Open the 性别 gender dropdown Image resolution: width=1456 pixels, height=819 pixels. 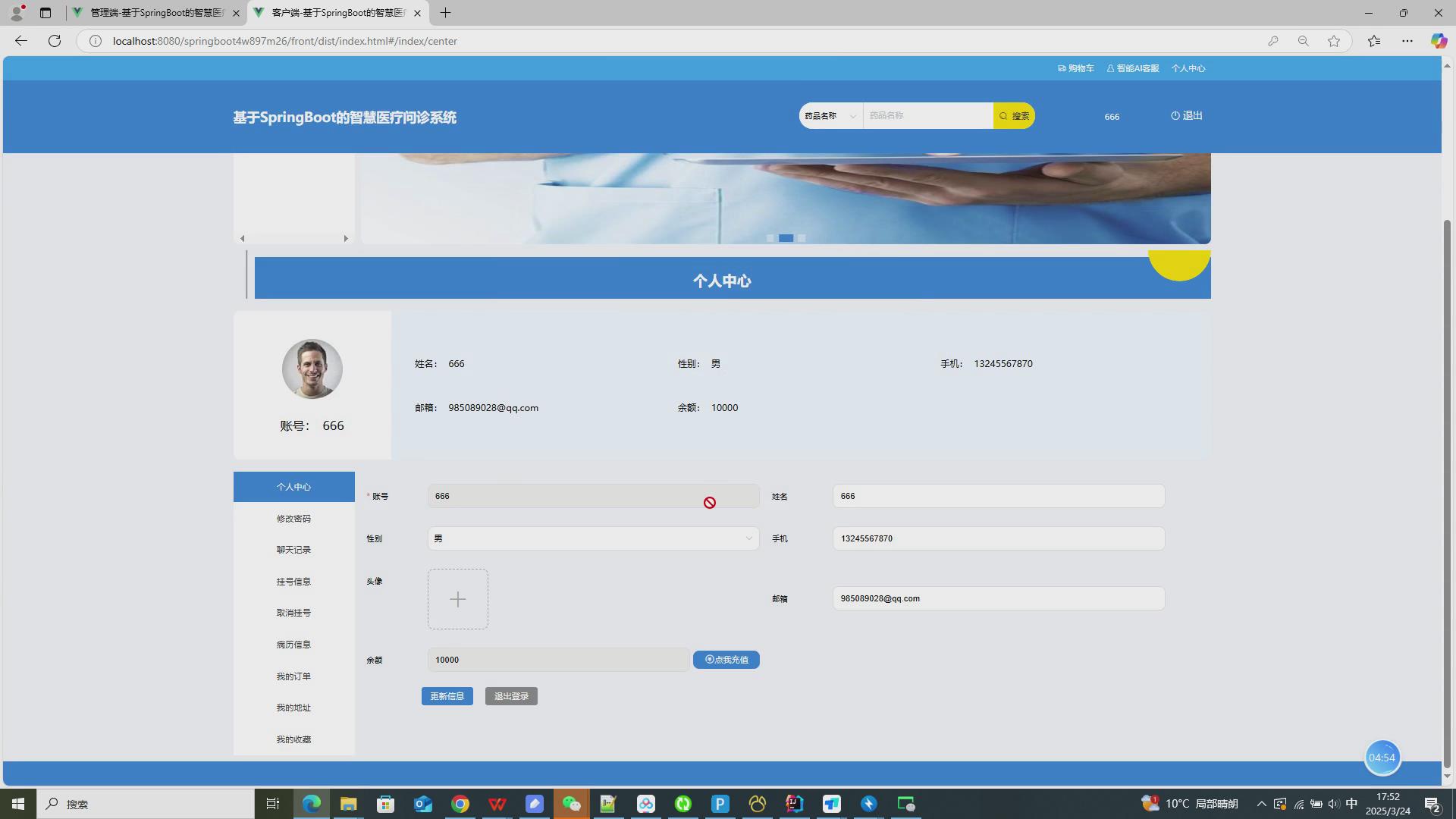point(593,538)
